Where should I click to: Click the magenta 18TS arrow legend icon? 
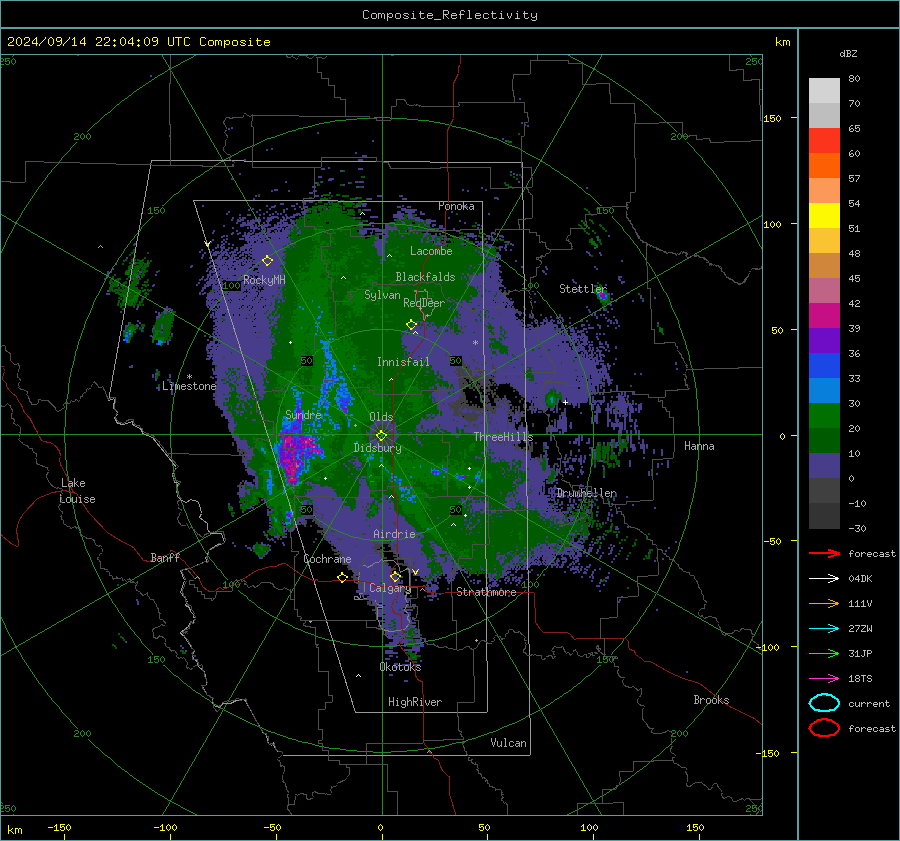coord(824,679)
